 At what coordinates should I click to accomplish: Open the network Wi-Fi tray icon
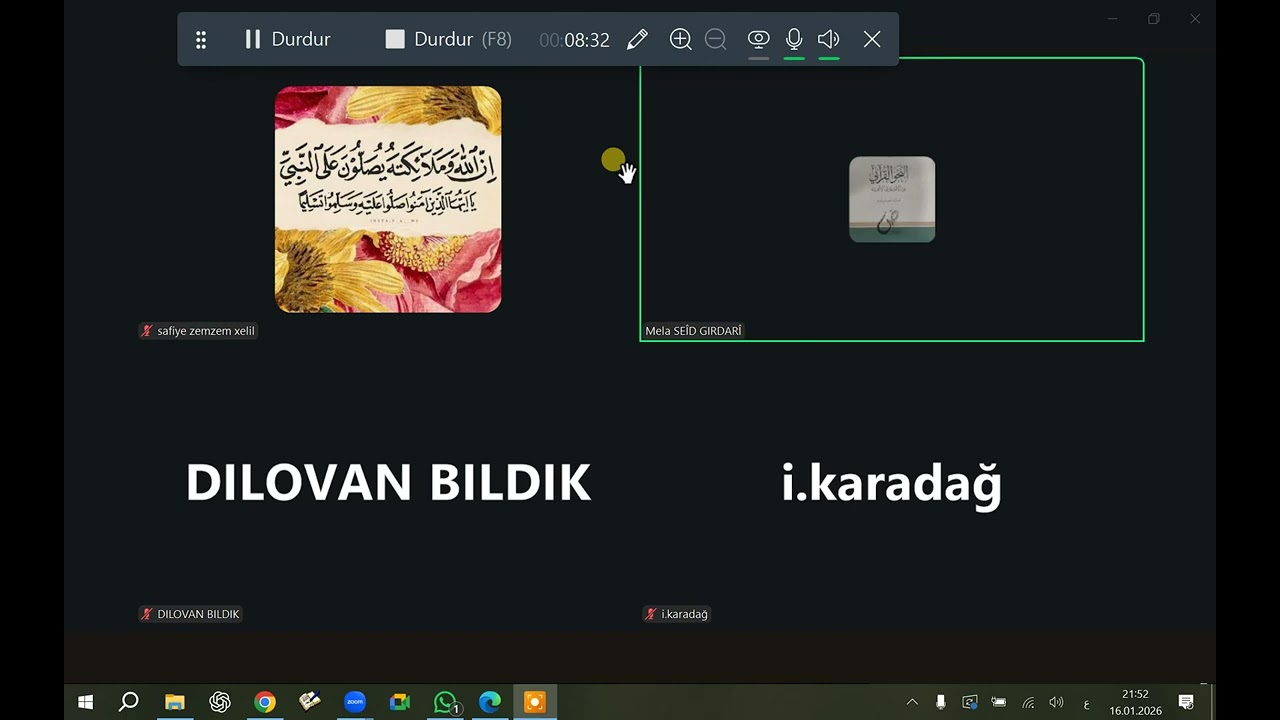pos(1028,702)
